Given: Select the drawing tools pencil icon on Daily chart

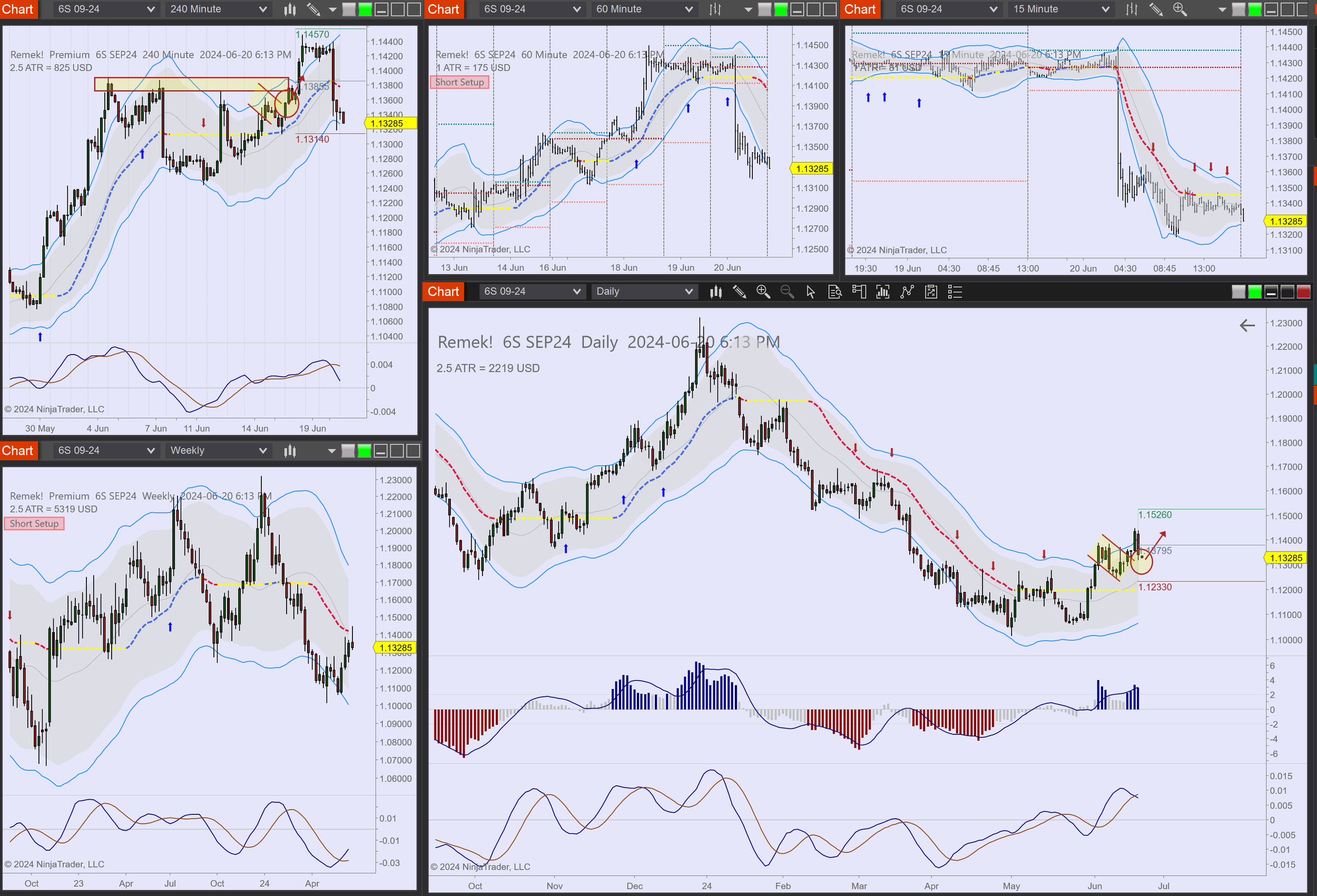Looking at the screenshot, I should point(740,291).
